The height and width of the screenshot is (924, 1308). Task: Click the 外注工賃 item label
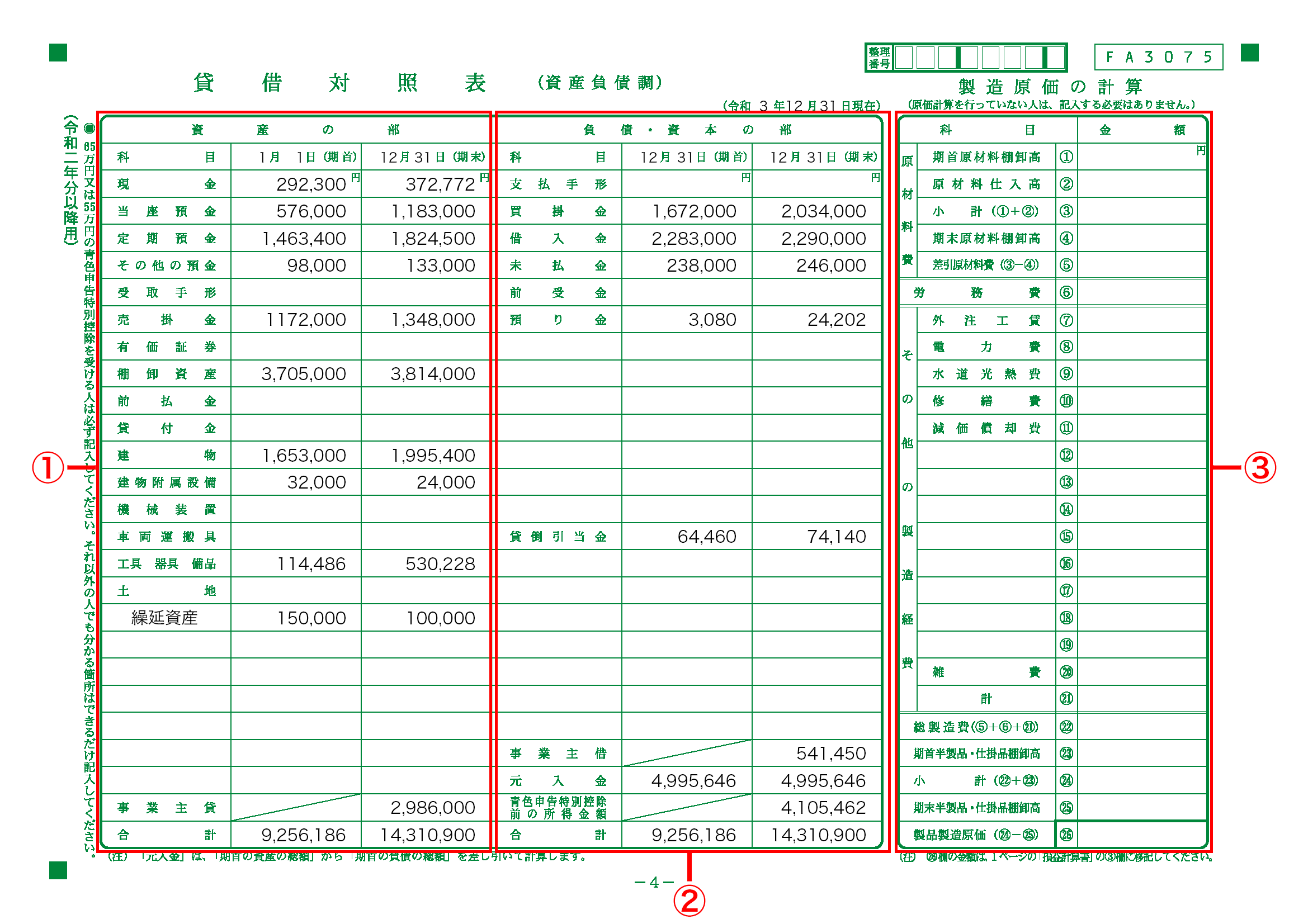coord(986,320)
